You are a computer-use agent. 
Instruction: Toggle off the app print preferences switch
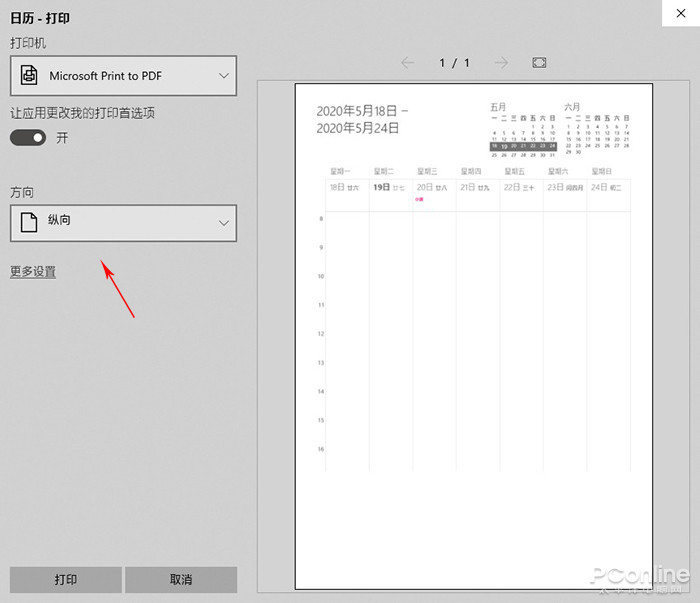(28, 138)
